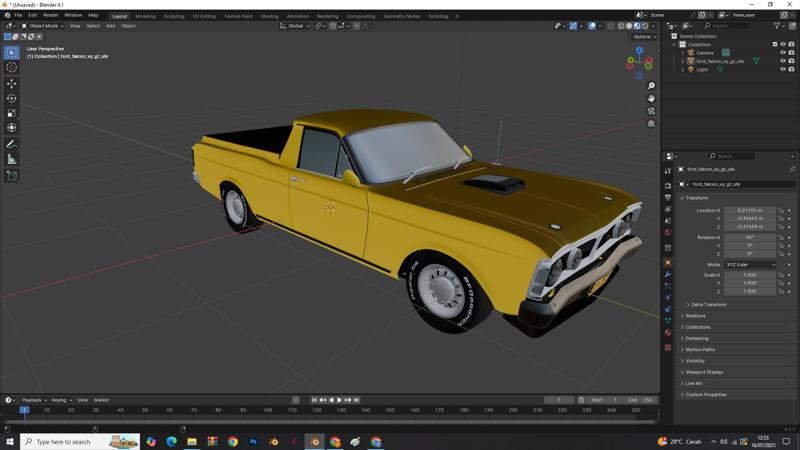
Task: Switch to Rendered viewport shading
Action: coord(645,26)
